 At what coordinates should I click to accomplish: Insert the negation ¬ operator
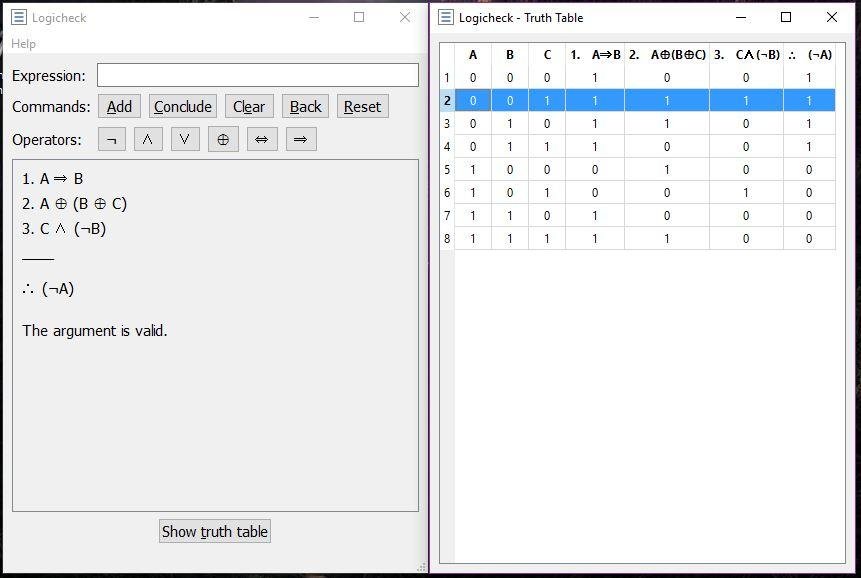tap(112, 139)
